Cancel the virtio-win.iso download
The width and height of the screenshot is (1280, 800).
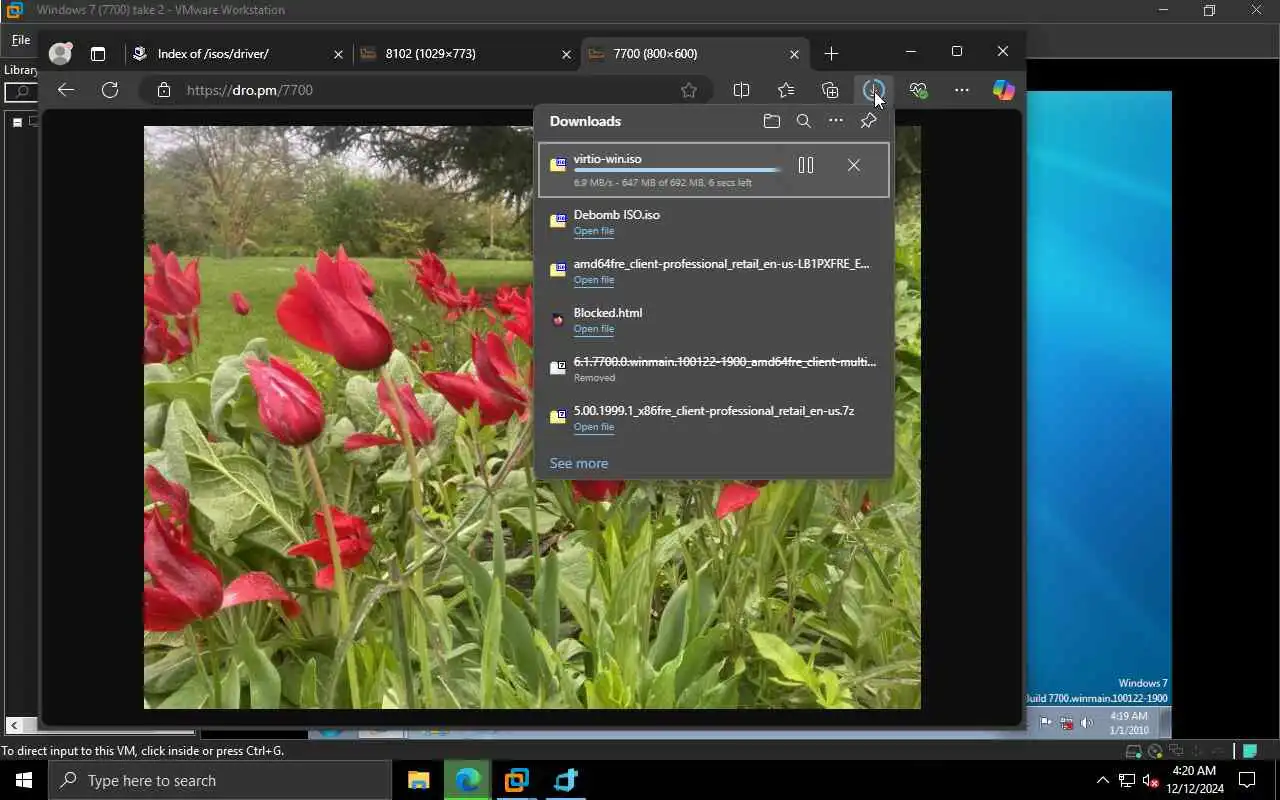tap(853, 166)
